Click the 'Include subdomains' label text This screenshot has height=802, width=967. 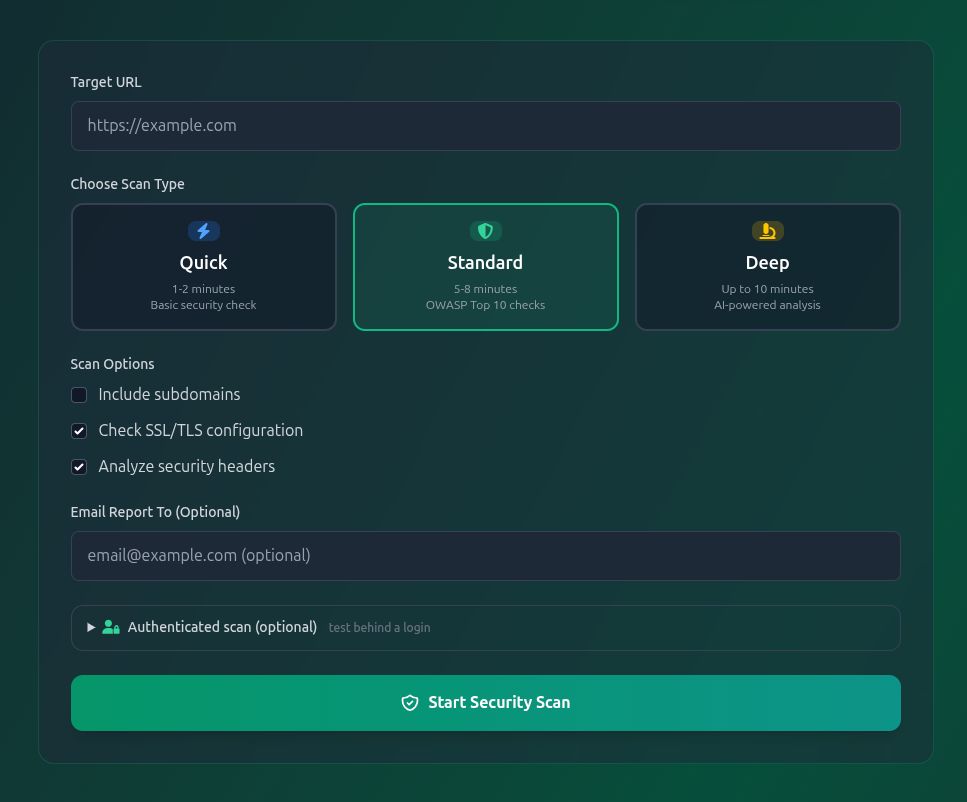[x=170, y=394]
